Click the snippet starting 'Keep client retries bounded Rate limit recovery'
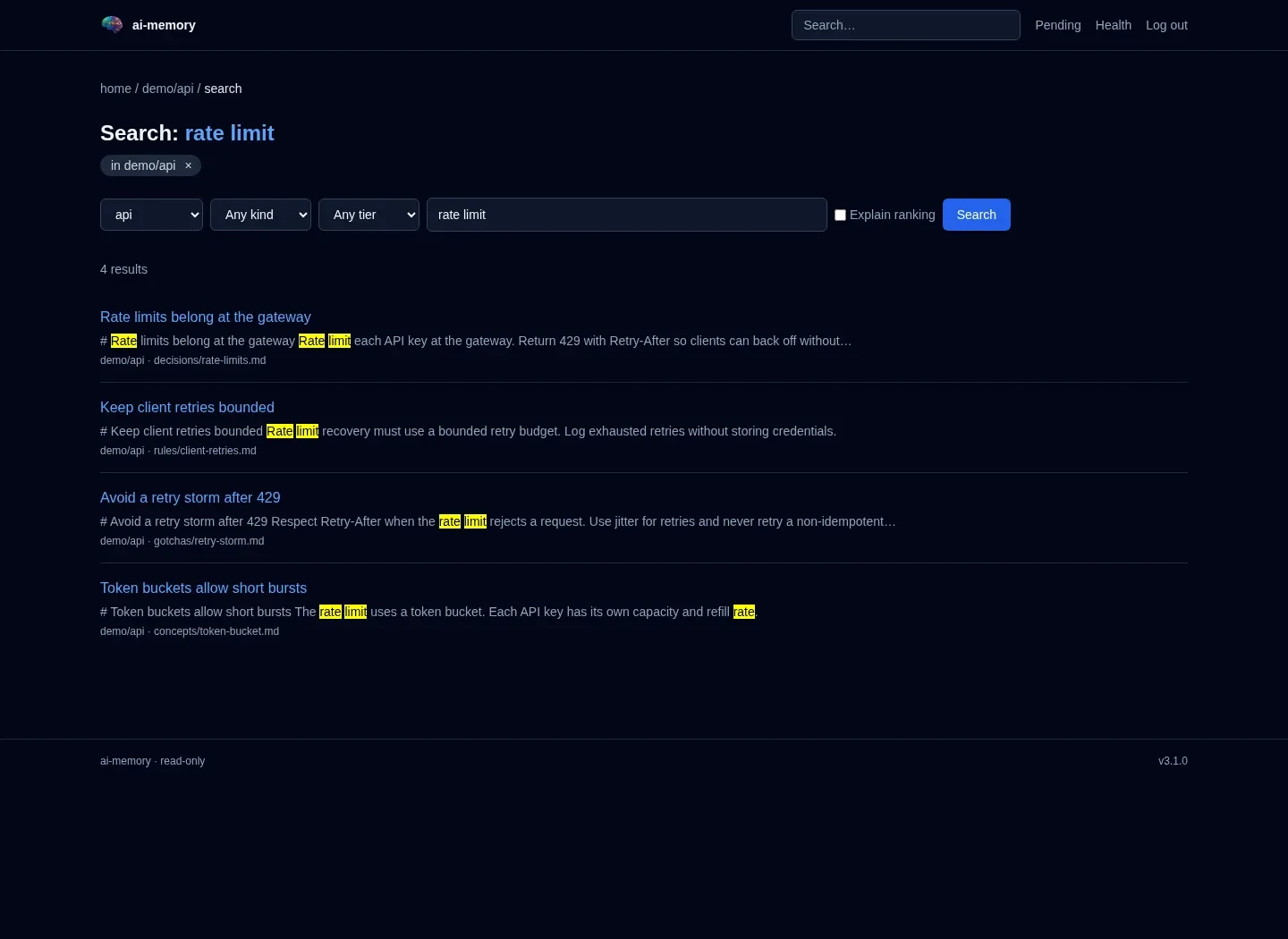 468,431
